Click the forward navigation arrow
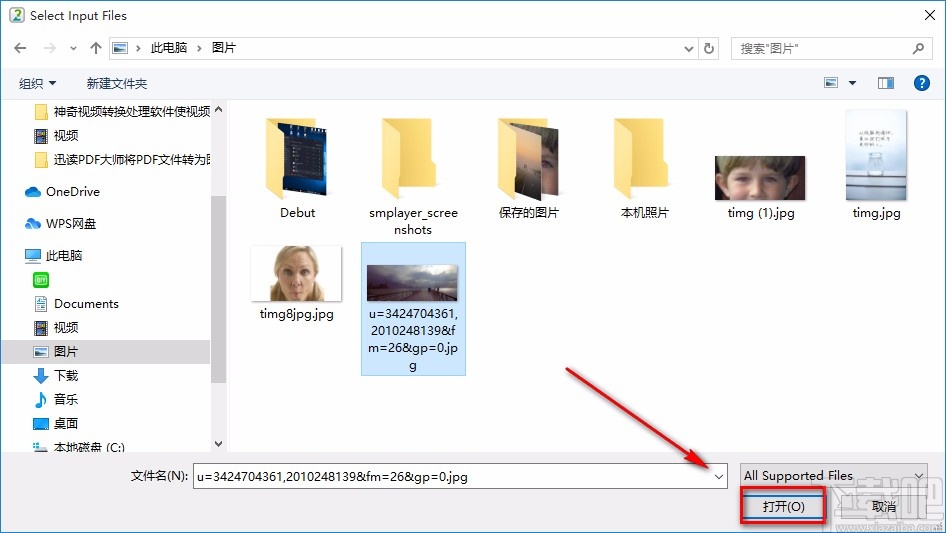The width and height of the screenshot is (946, 533). point(49,48)
